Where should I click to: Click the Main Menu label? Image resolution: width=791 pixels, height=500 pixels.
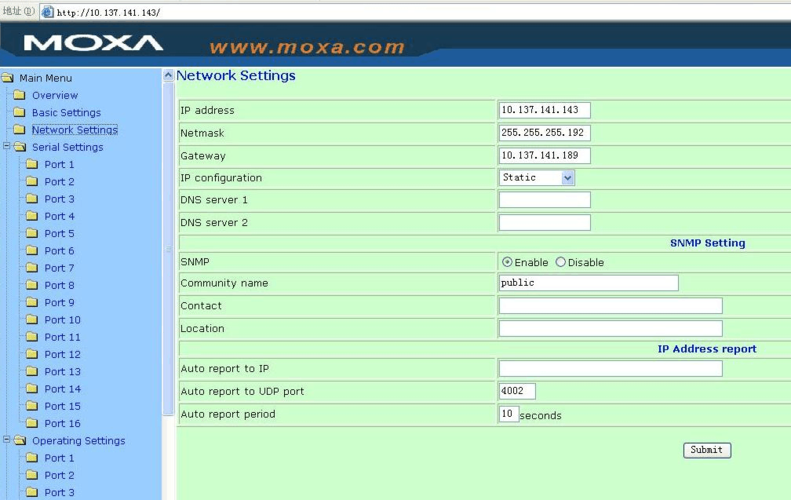45,78
